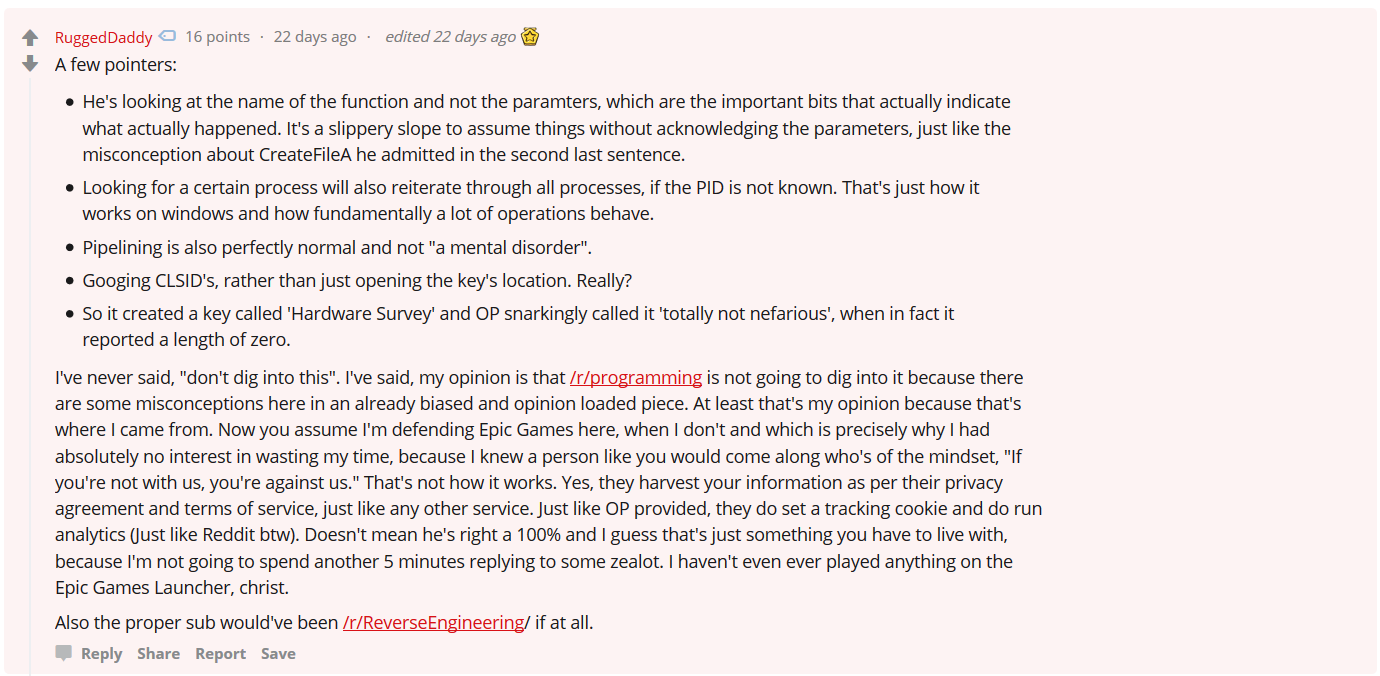
Task: Open the gold award badge
Action: click(530, 37)
